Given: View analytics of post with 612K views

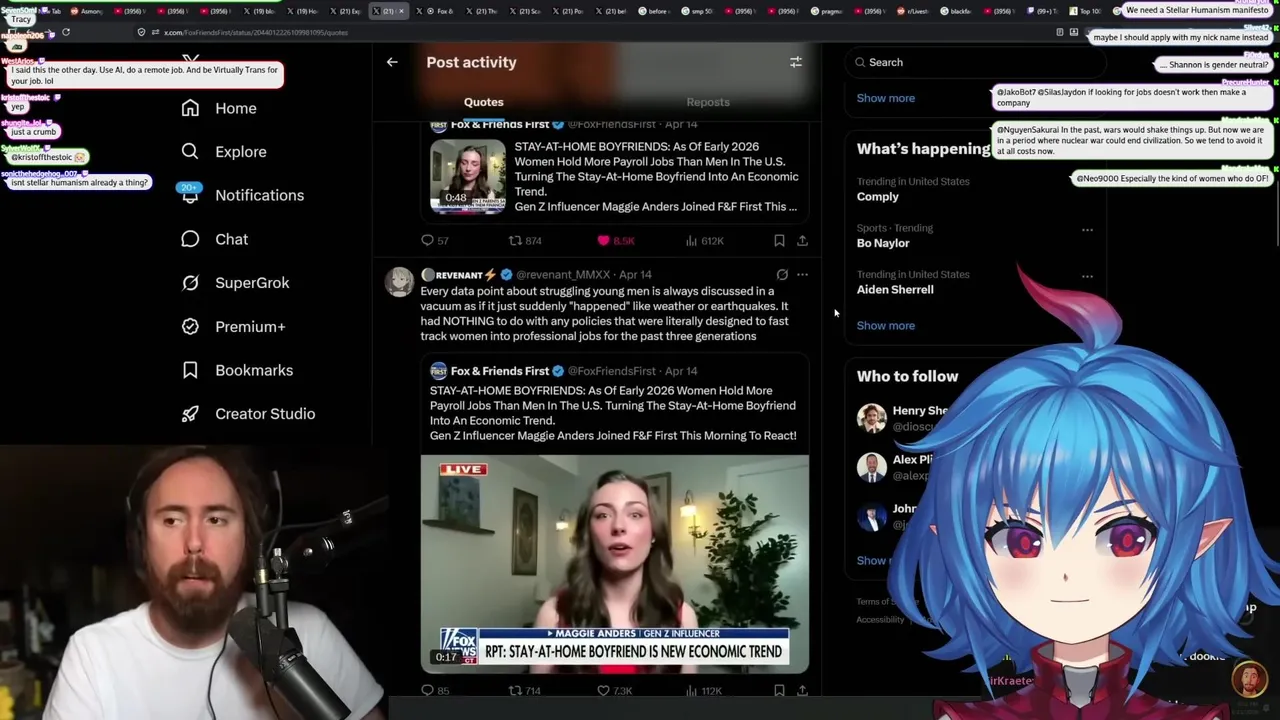Looking at the screenshot, I should (x=704, y=241).
